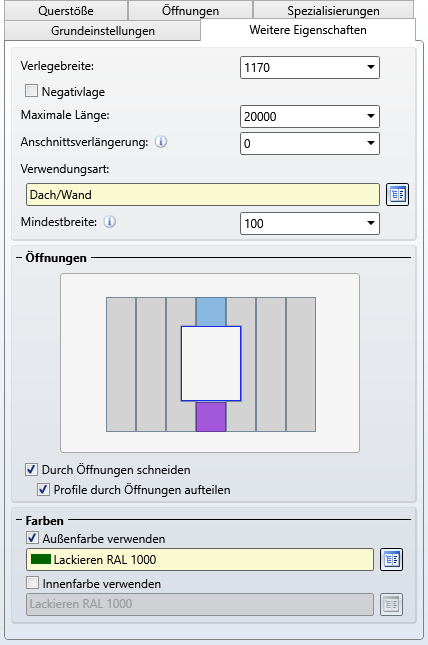428x645 pixels.
Task: Open the Maximale Länge dropdown arrow
Action: [371, 116]
